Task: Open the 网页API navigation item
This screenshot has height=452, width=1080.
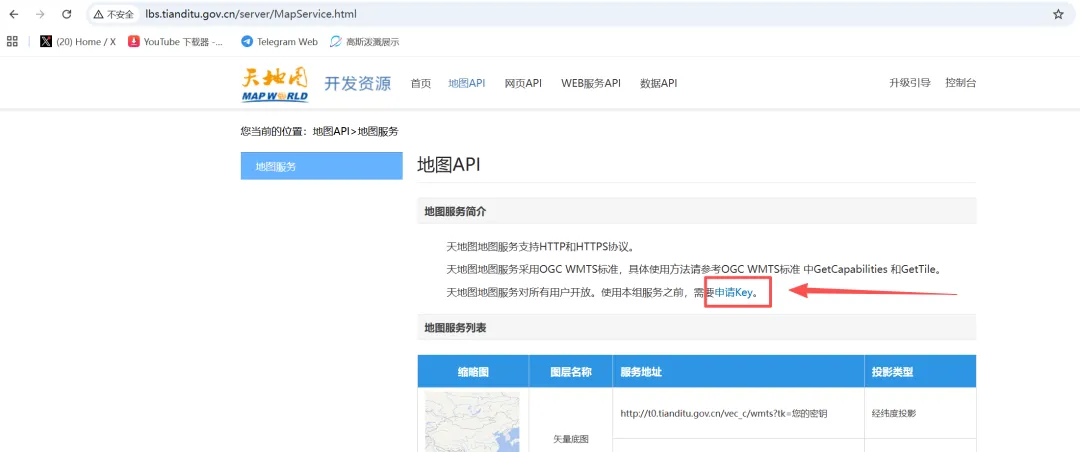Action: [x=523, y=83]
